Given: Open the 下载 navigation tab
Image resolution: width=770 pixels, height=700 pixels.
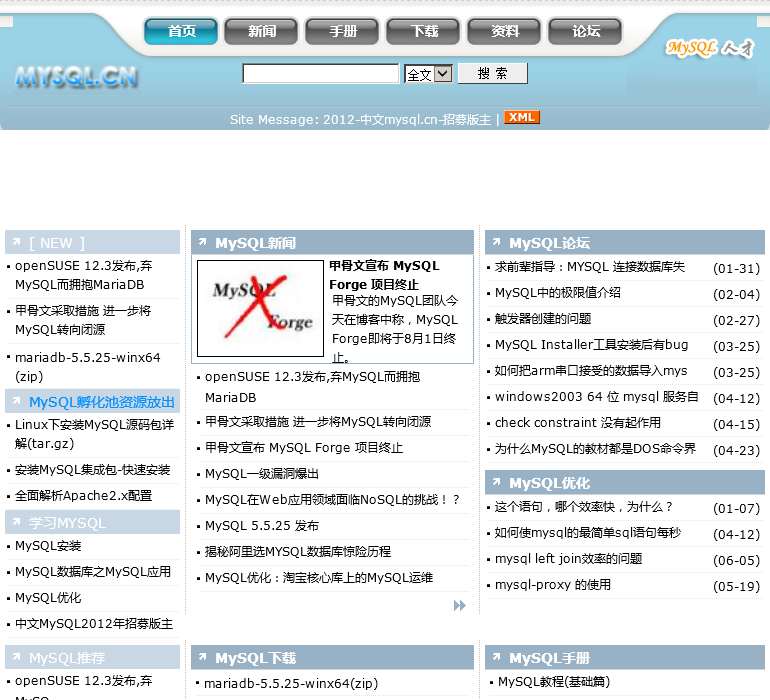Looking at the screenshot, I should 423,31.
